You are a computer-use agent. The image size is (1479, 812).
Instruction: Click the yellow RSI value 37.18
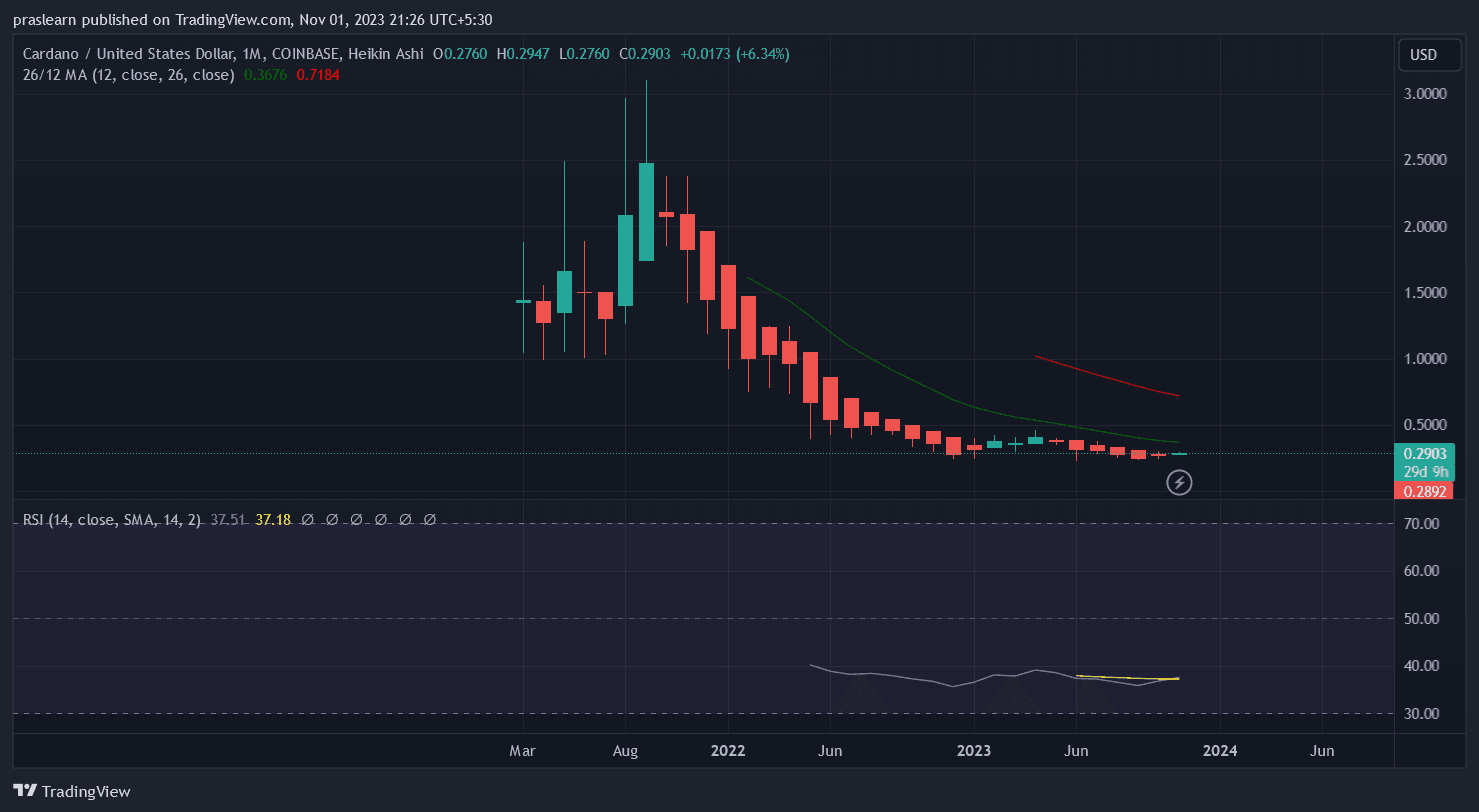pyautogui.click(x=273, y=520)
